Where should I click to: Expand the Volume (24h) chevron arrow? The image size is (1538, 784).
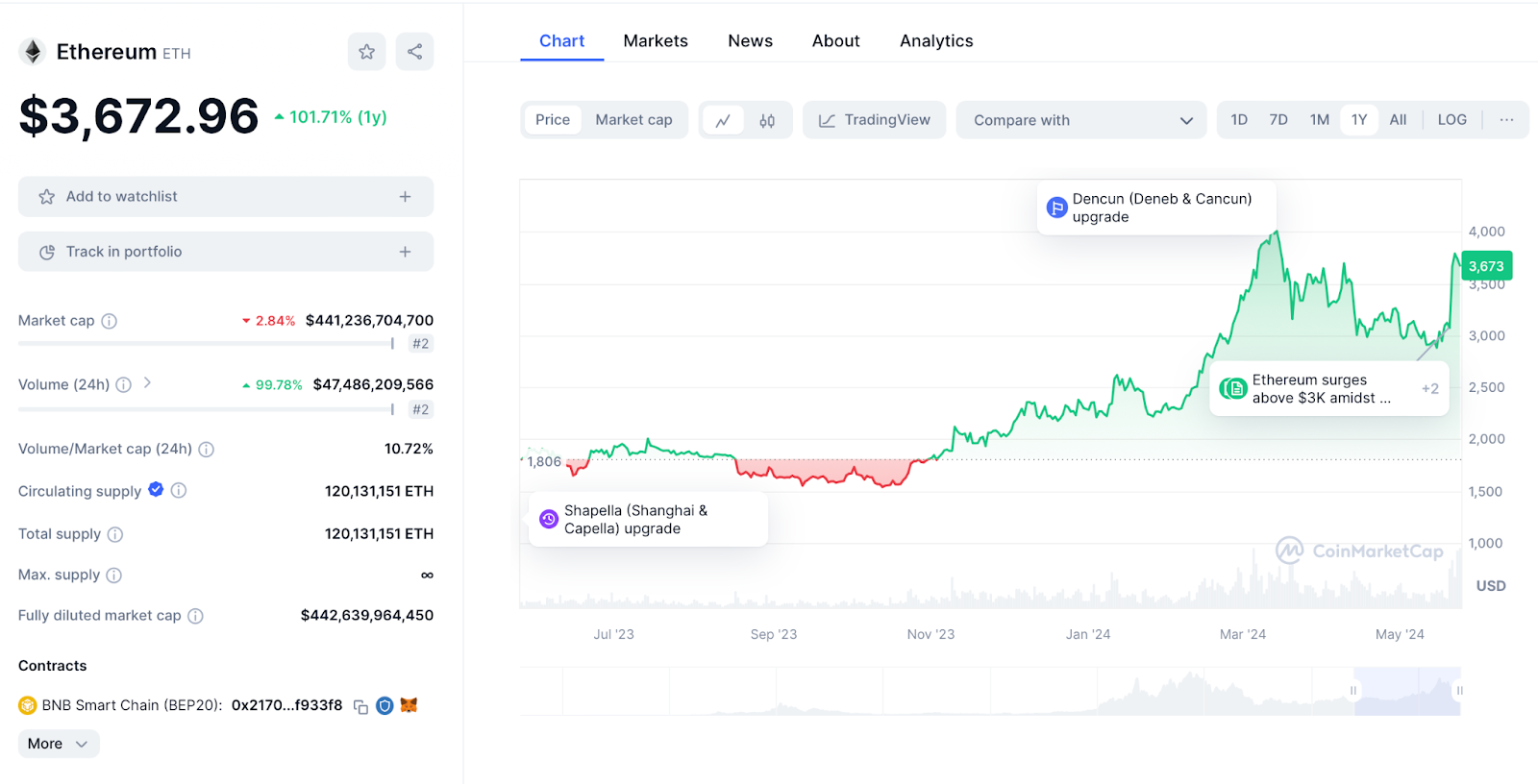coord(147,382)
